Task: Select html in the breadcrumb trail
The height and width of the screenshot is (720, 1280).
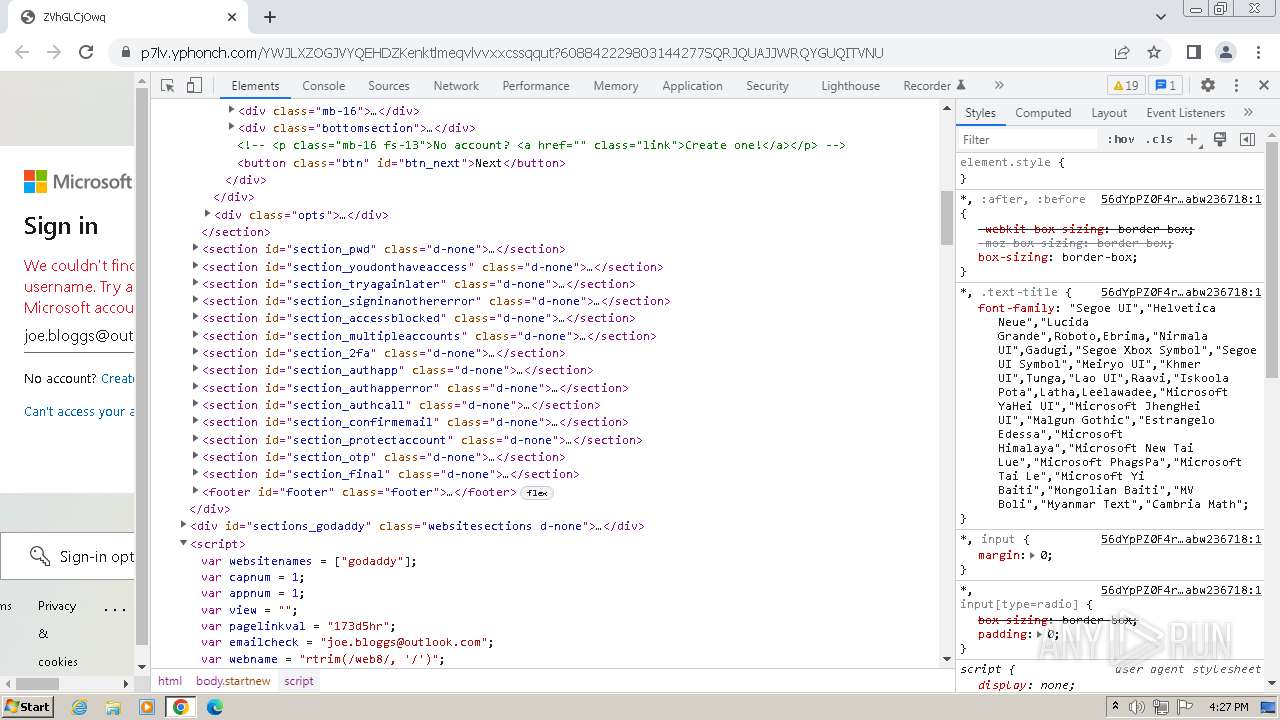Action: [x=170, y=681]
